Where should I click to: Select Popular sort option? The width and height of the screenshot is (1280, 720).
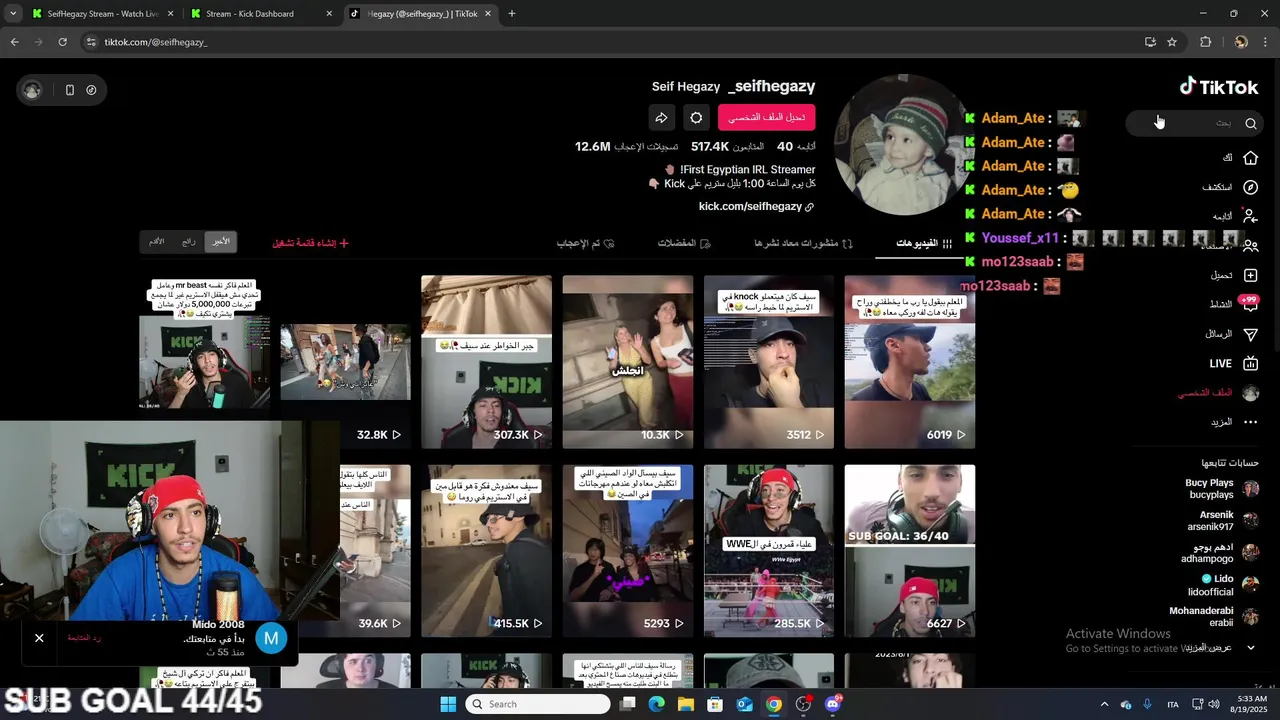tap(189, 242)
